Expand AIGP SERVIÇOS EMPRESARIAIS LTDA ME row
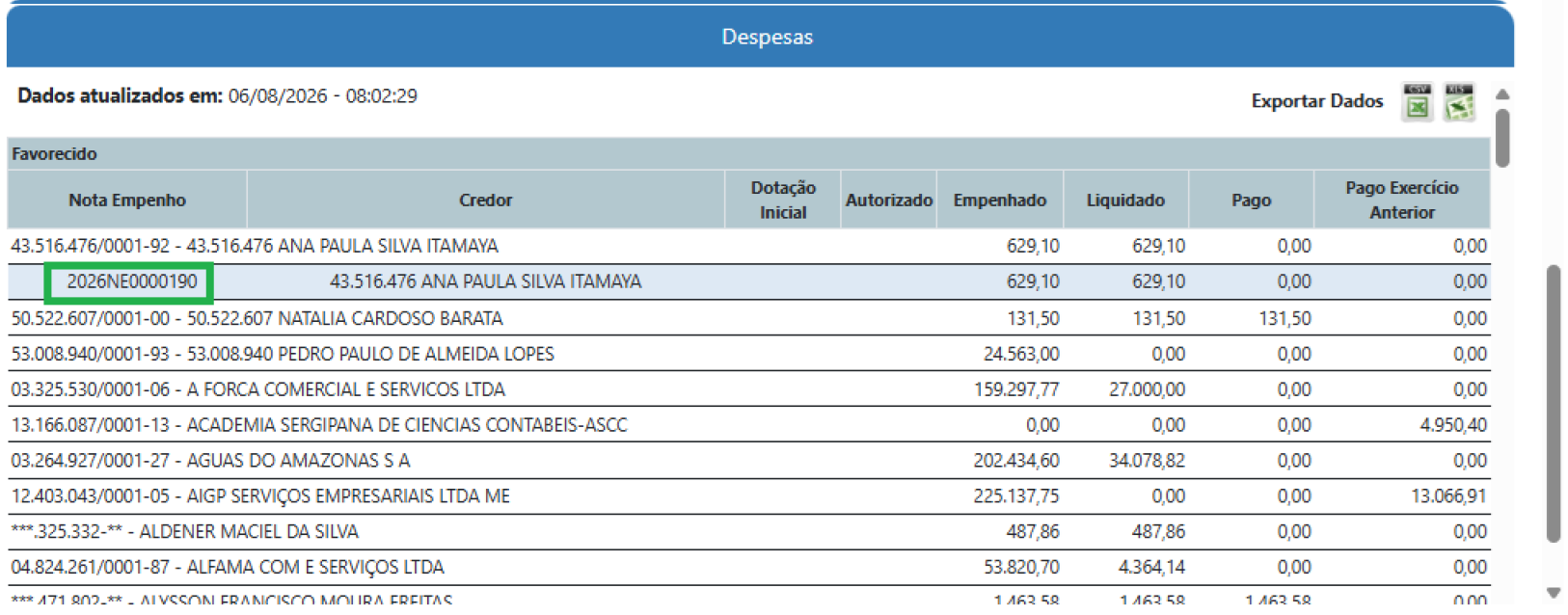1568x615 pixels. (749, 496)
